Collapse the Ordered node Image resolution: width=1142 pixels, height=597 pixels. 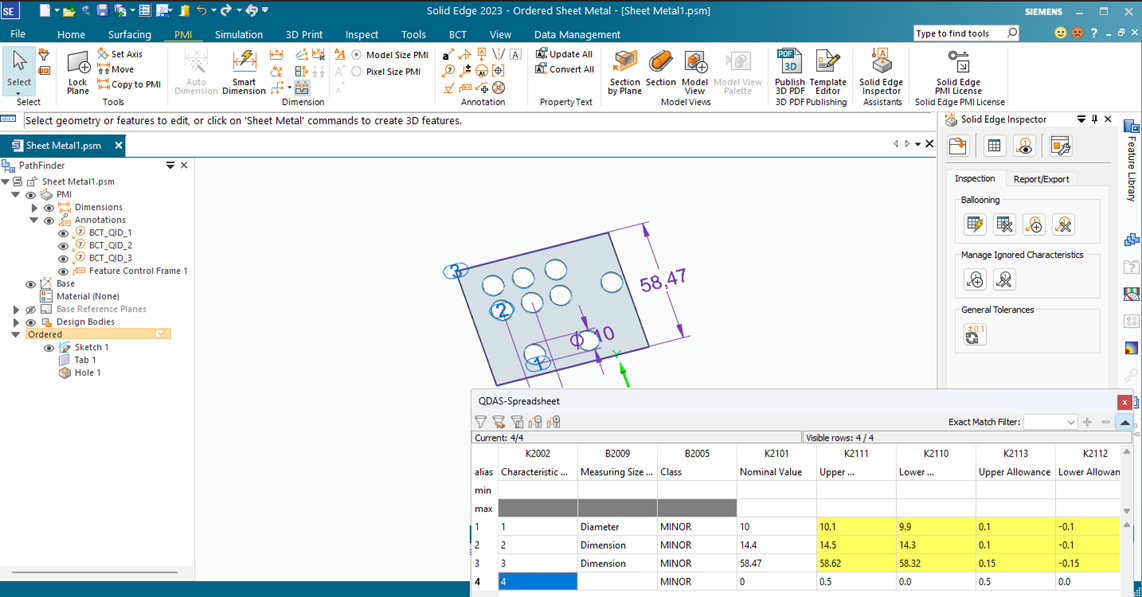tap(15, 334)
